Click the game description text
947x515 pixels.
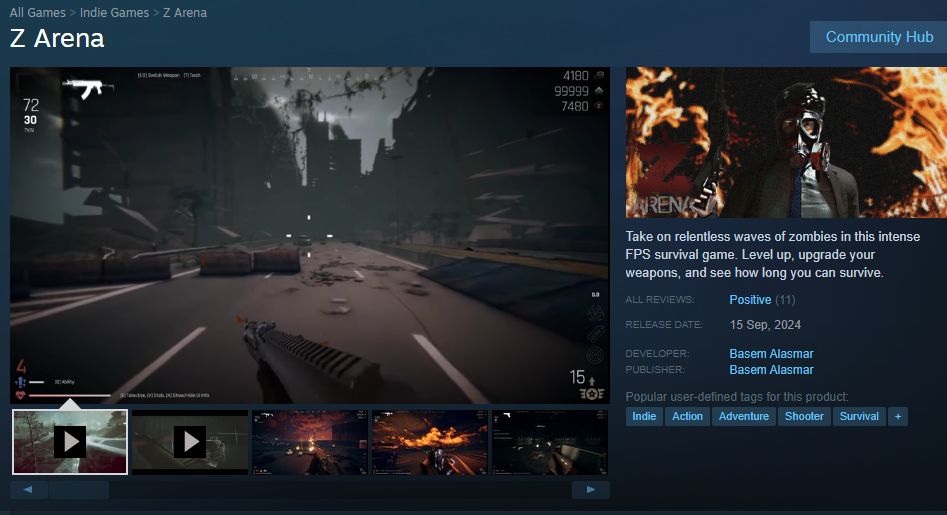[772, 254]
